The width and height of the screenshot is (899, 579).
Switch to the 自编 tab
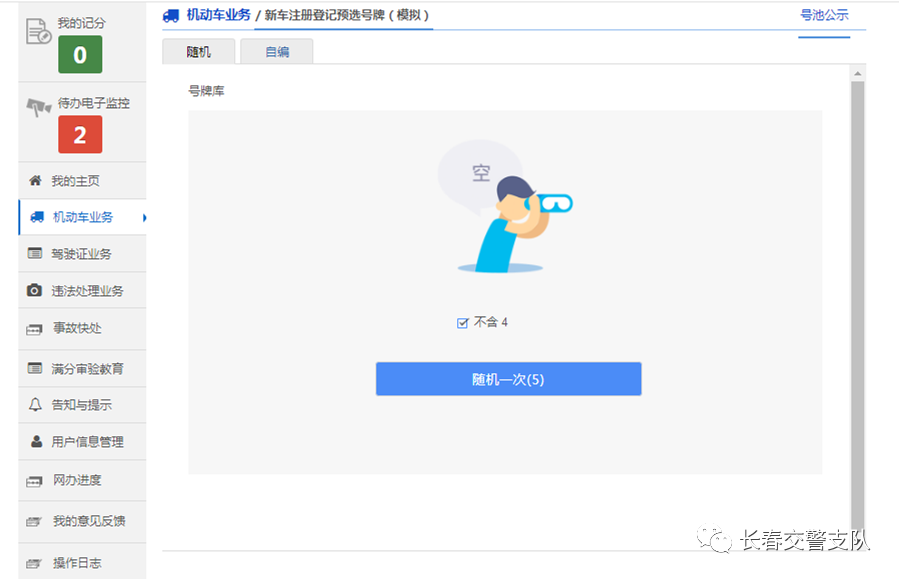click(276, 50)
